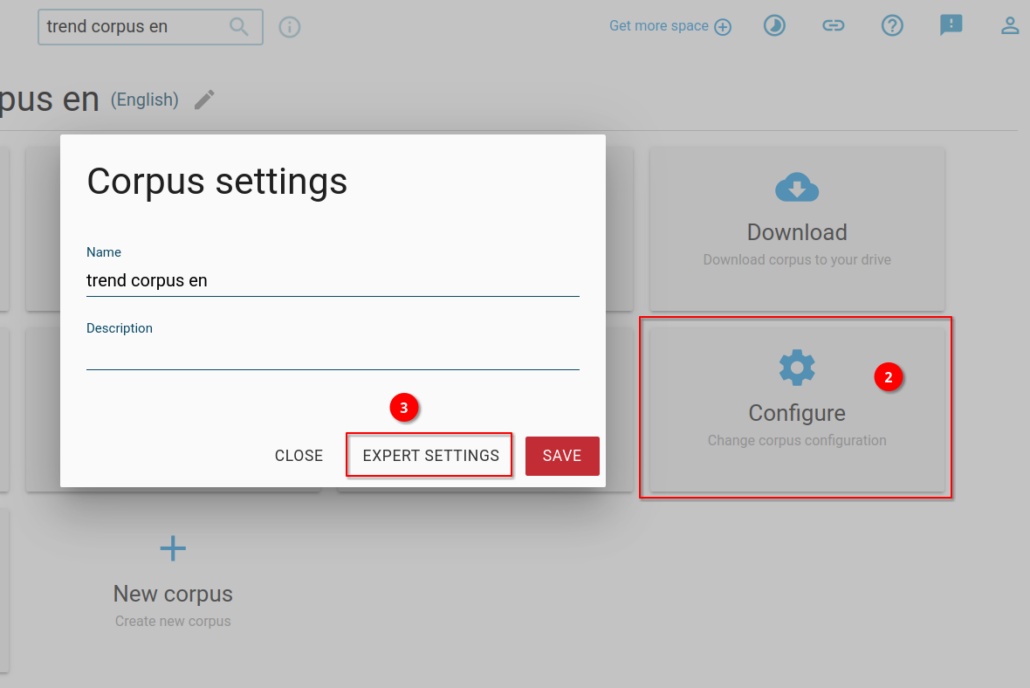Click the New corpus plus icon
The width and height of the screenshot is (1030, 688).
(x=173, y=548)
